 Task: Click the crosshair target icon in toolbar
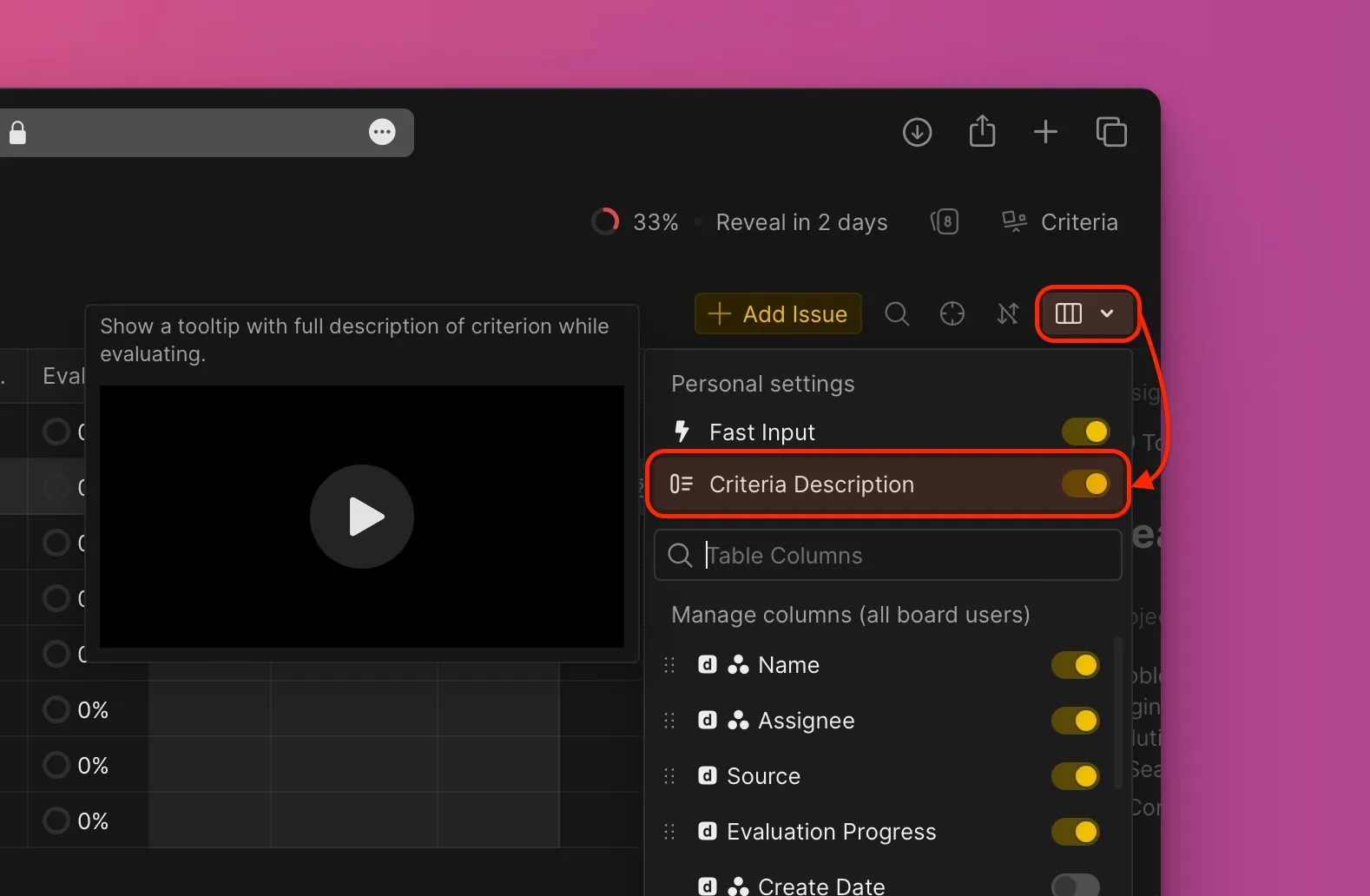tap(952, 313)
